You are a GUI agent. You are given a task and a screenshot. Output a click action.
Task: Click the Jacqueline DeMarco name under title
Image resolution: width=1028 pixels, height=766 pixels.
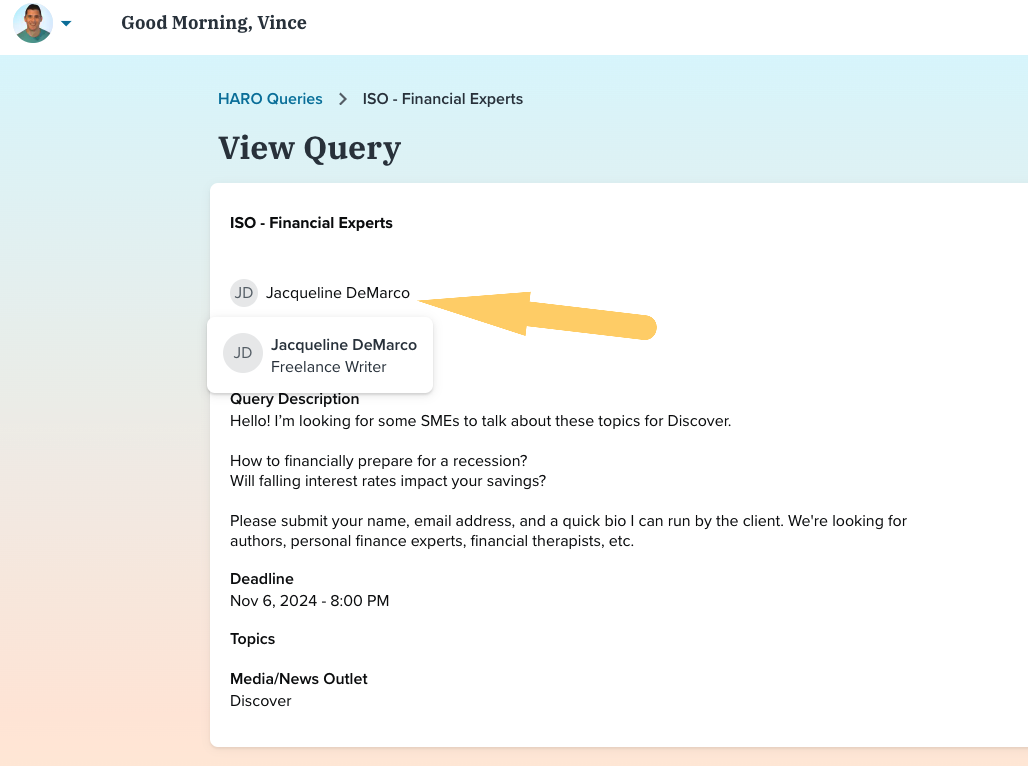coord(337,293)
